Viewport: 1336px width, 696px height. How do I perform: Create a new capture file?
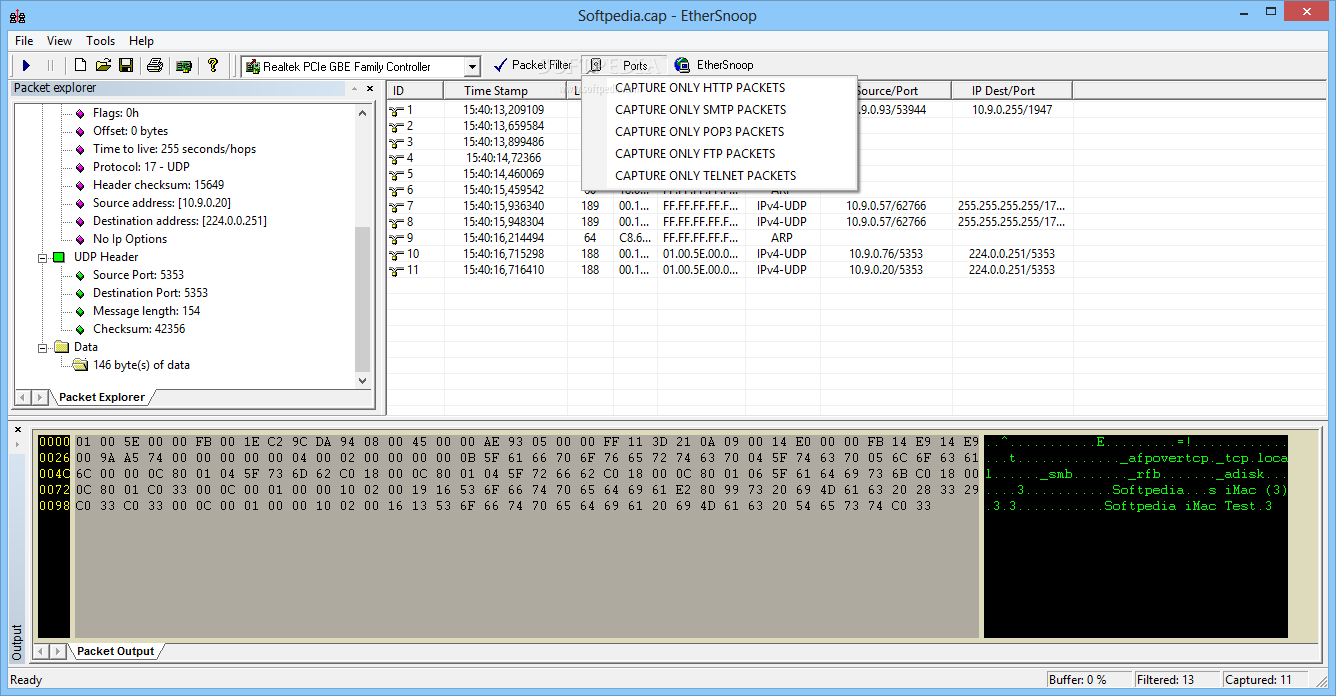tap(81, 66)
